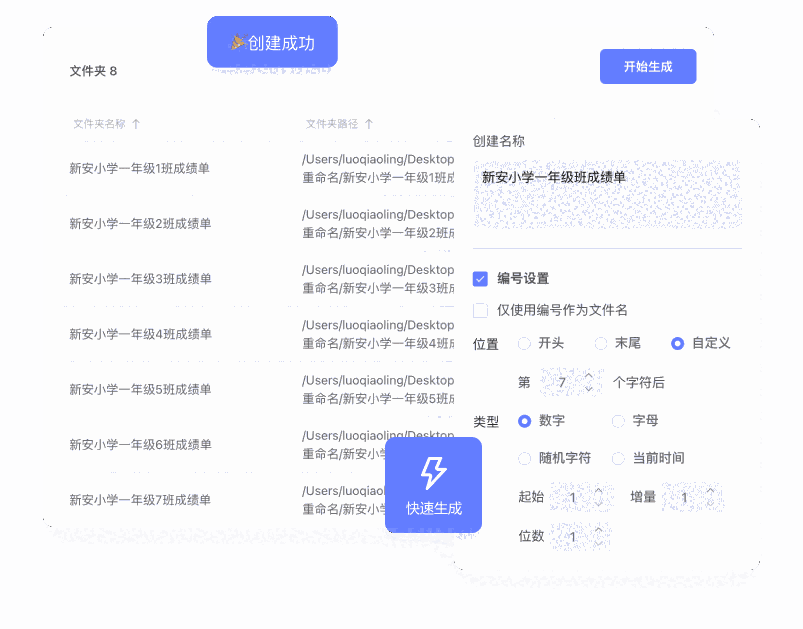Click the ascending sort arrow beside 文件夹名称
The image size is (803, 629).
(x=137, y=122)
